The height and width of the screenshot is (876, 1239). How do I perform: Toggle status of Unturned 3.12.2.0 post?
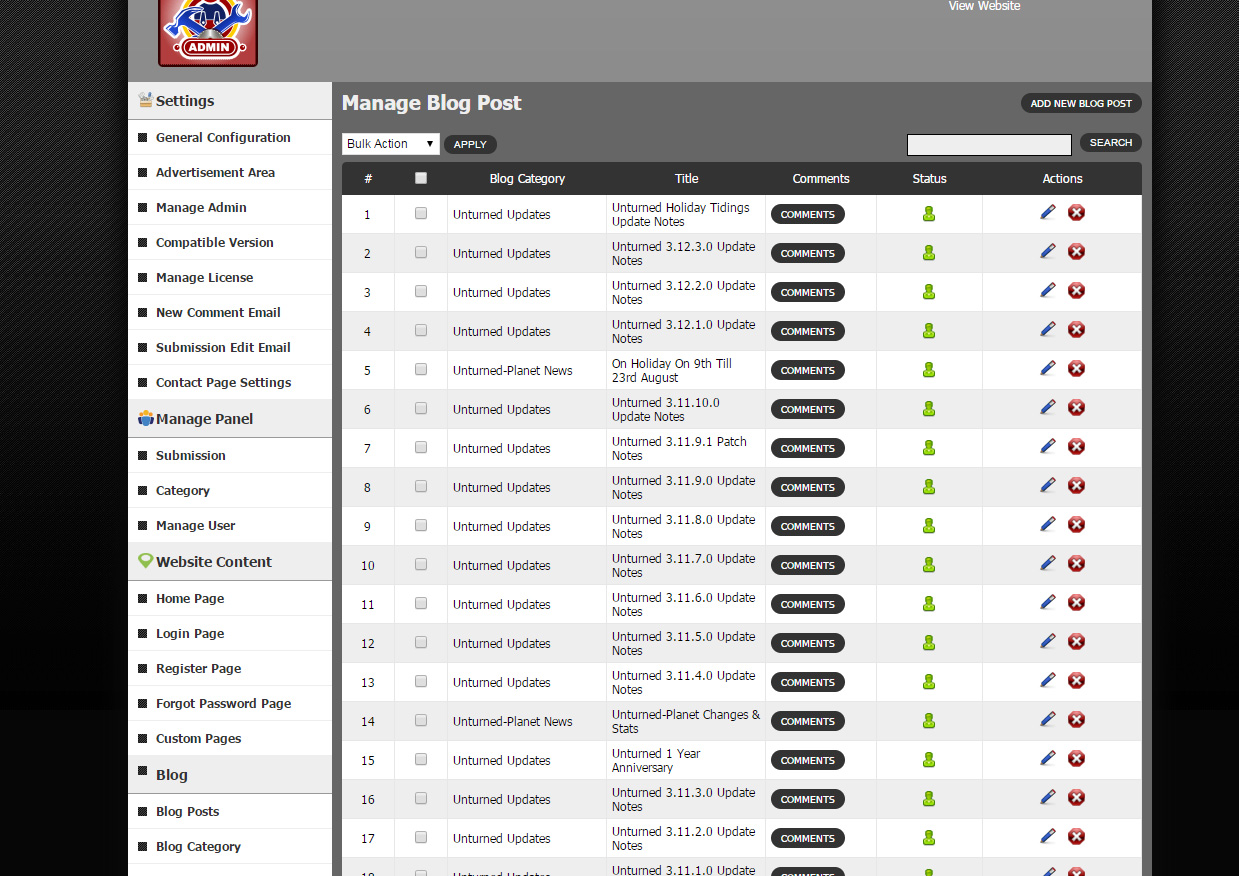[x=929, y=292]
